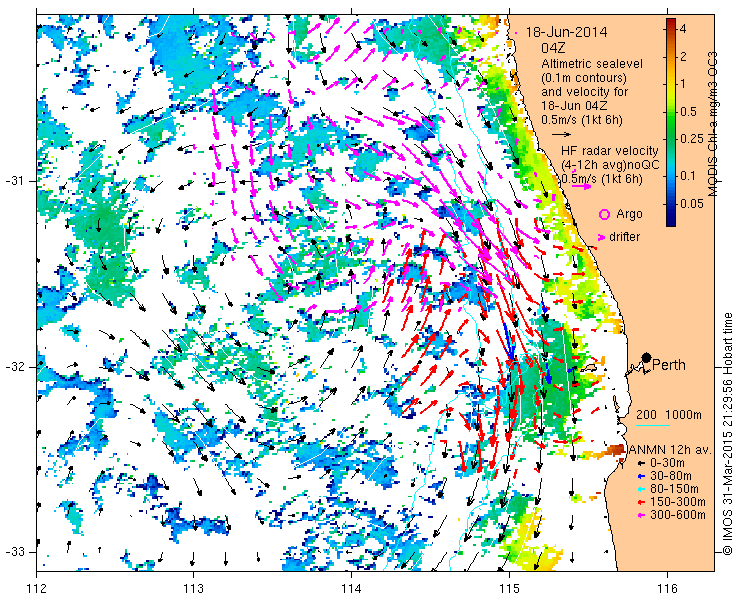Click the longitude axis label "112"

[x=37, y=589]
